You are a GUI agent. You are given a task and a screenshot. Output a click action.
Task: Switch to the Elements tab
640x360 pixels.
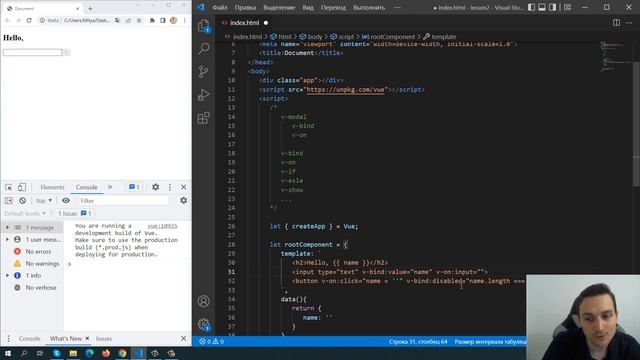52,187
